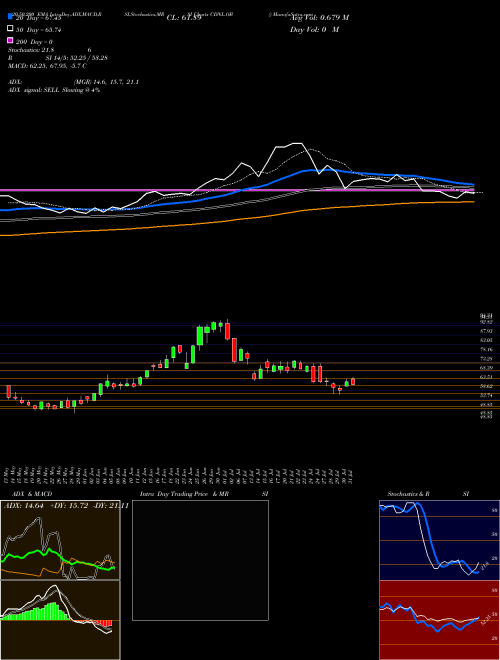Click the tallest green candlestick near peak
This screenshot has width=500, height=660.
(x=200, y=336)
